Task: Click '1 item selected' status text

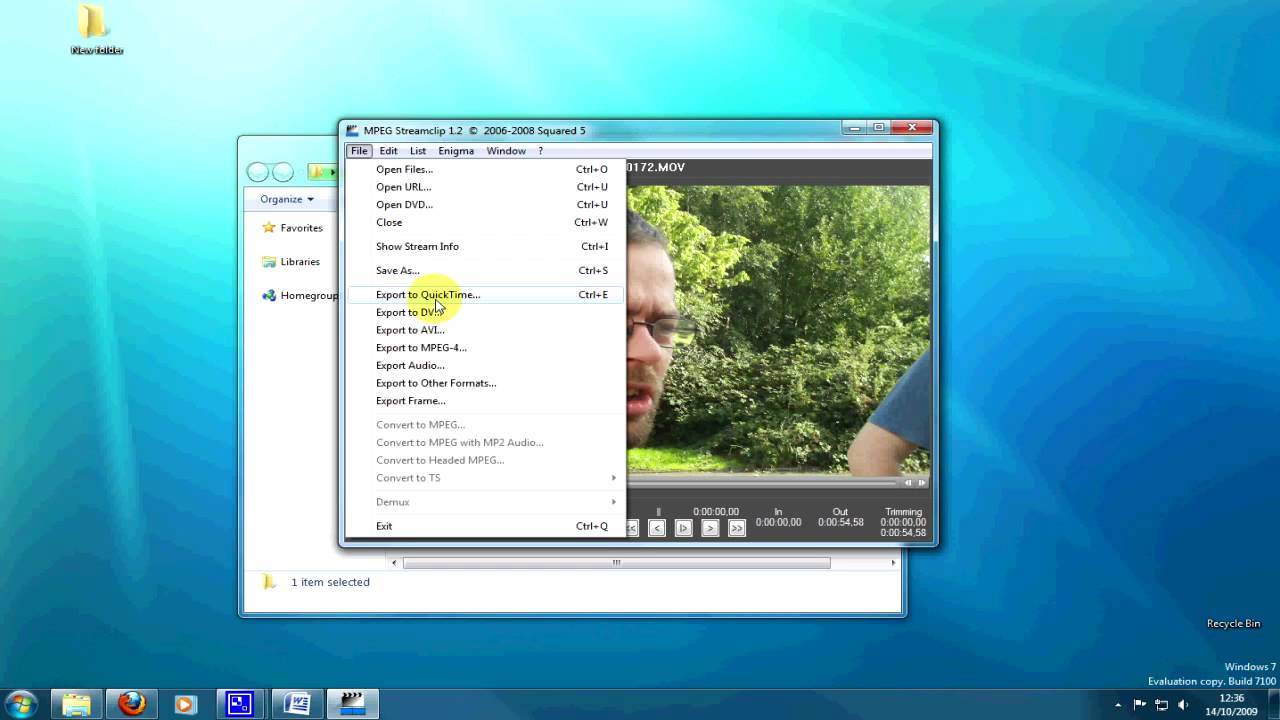Action: (x=330, y=582)
